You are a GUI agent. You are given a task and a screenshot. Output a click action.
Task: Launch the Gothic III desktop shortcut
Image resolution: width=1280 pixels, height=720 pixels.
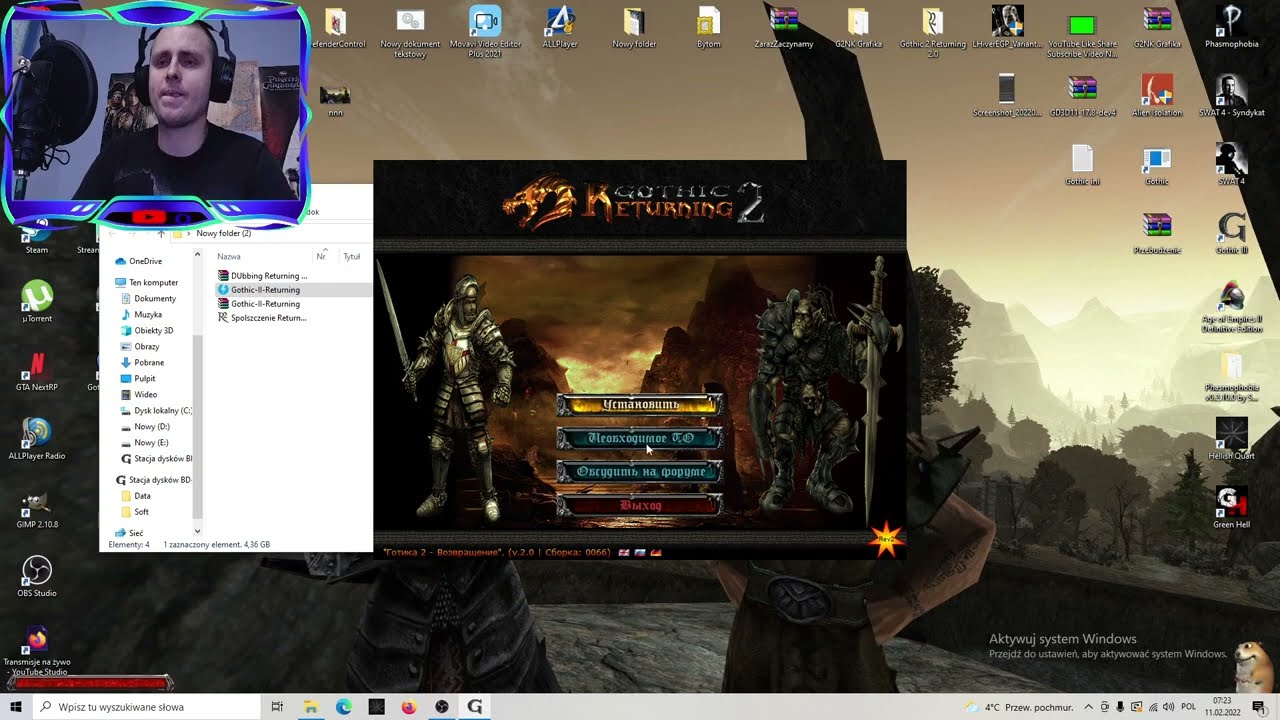1231,234
